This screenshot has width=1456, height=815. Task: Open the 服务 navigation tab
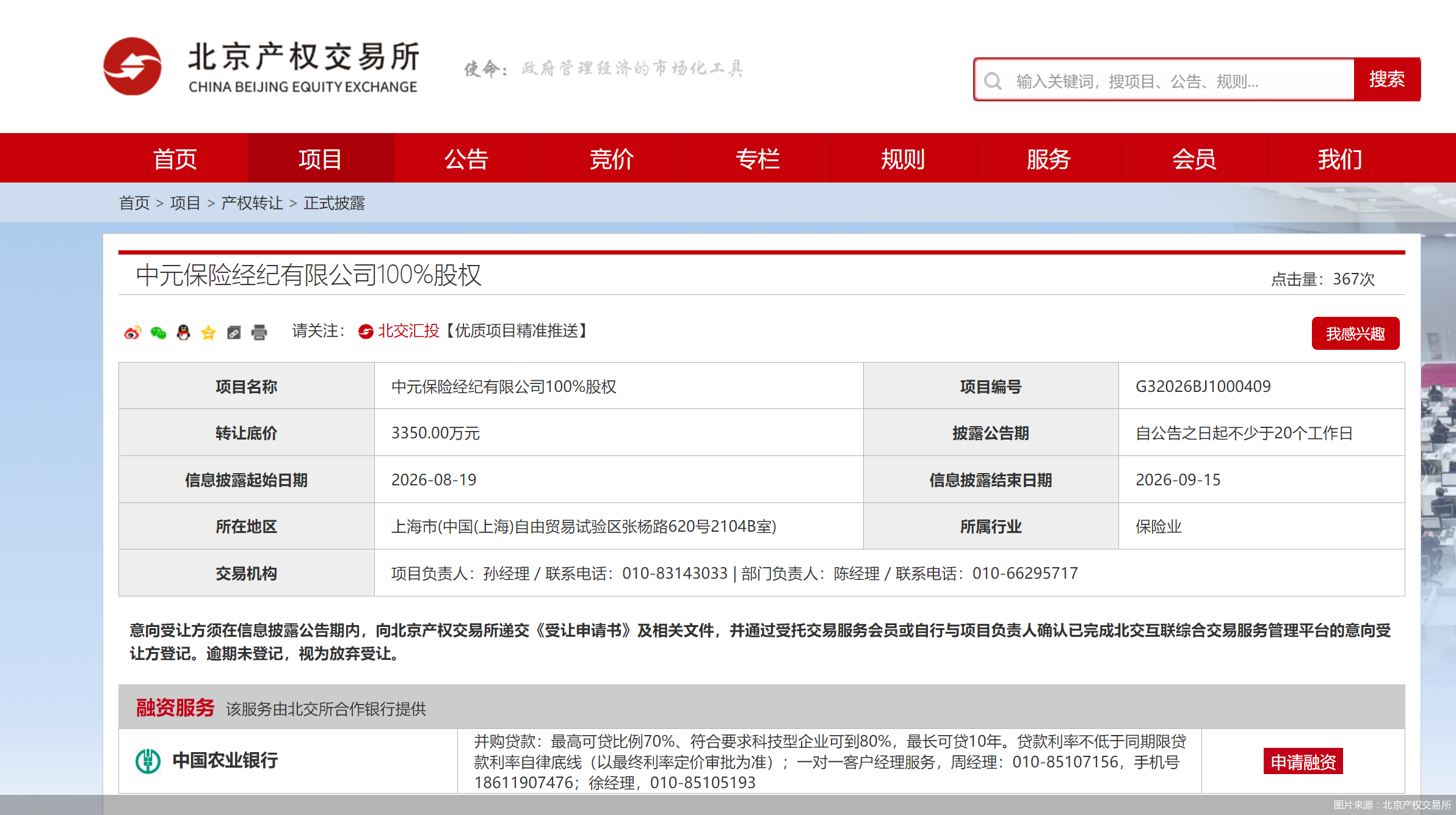pos(1048,159)
